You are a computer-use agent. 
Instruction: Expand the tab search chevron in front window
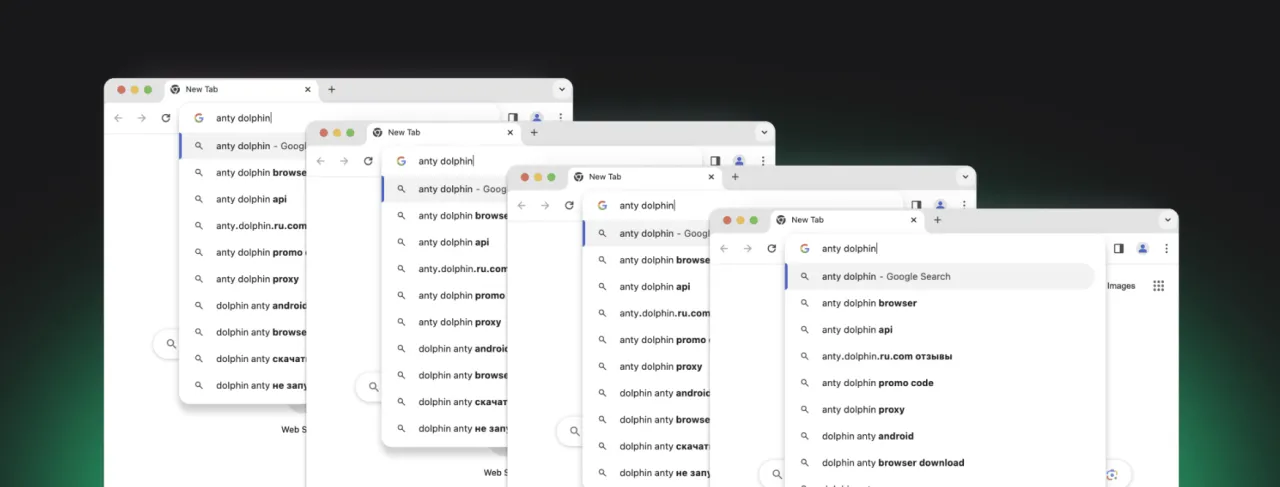pyautogui.click(x=1167, y=220)
